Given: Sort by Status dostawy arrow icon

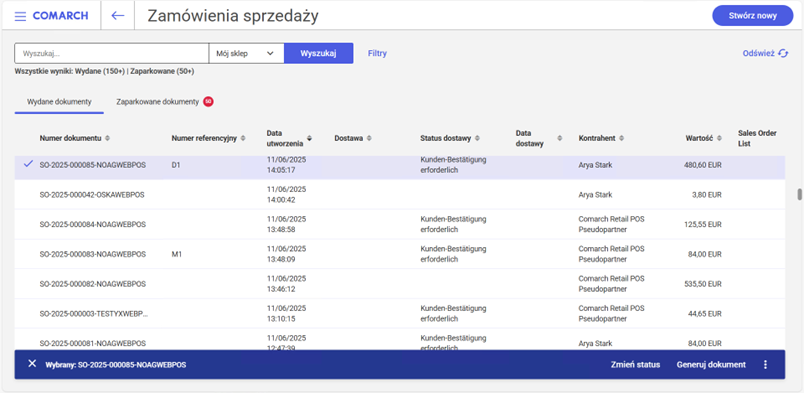Looking at the screenshot, I should [x=477, y=138].
